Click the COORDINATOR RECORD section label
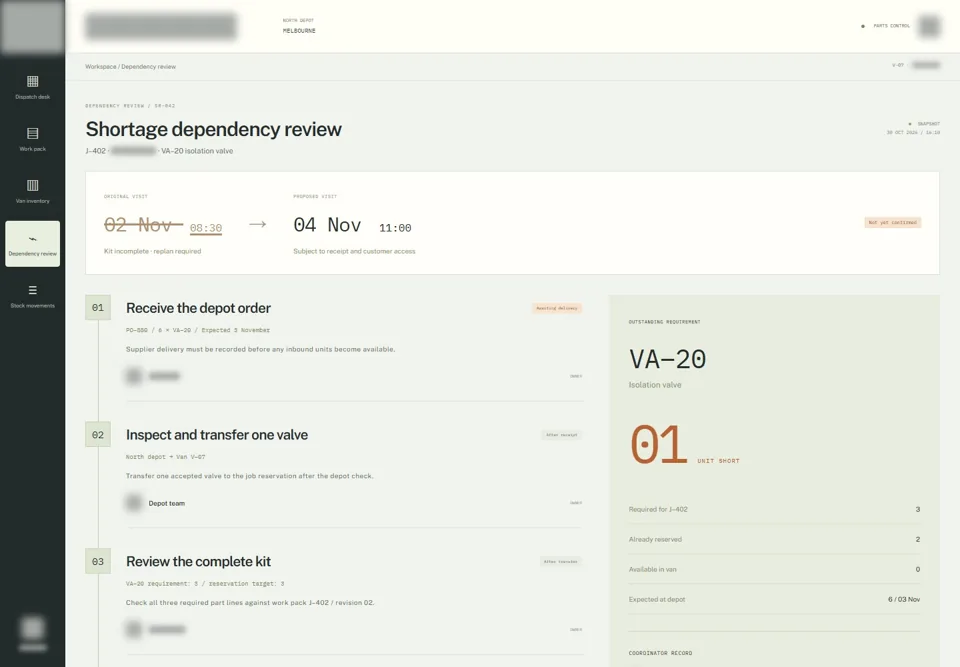The image size is (960, 667). (660, 653)
